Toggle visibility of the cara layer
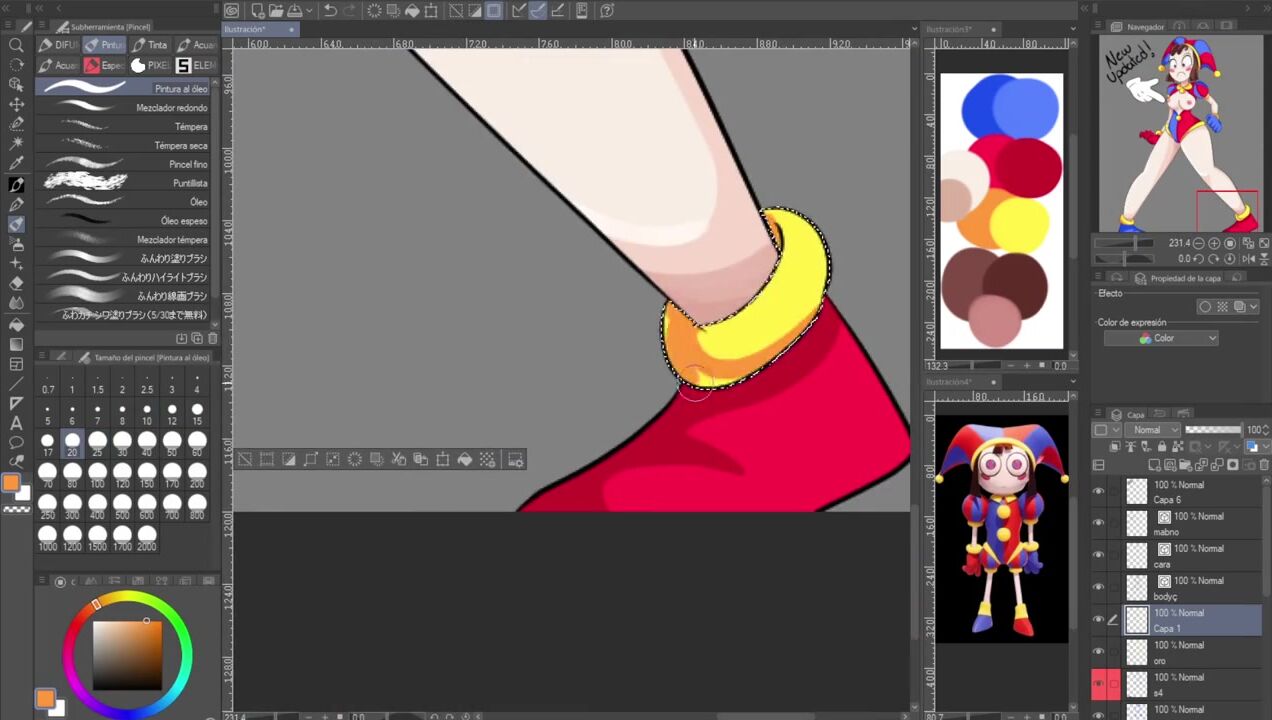 1098,555
